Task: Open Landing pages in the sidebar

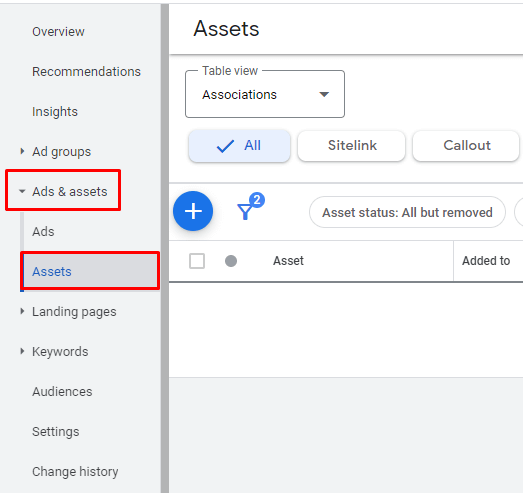Action: point(74,312)
